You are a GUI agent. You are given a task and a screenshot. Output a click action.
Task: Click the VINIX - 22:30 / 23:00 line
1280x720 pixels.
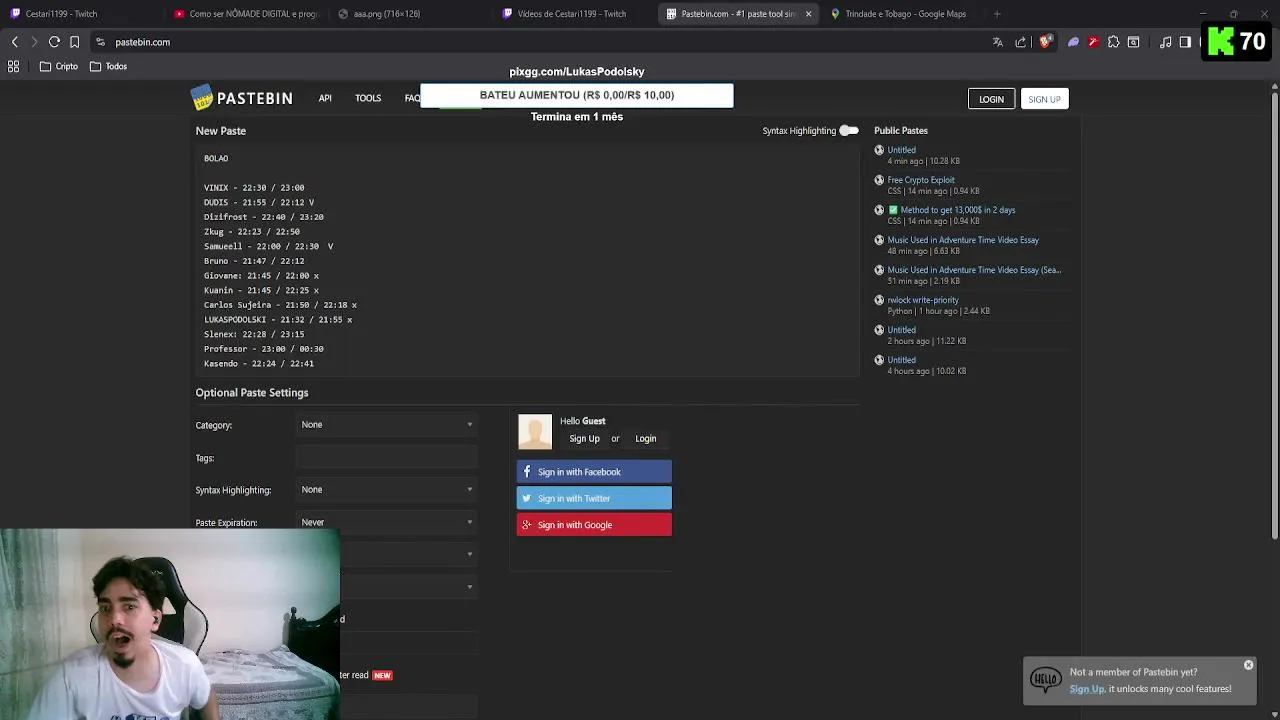click(254, 188)
